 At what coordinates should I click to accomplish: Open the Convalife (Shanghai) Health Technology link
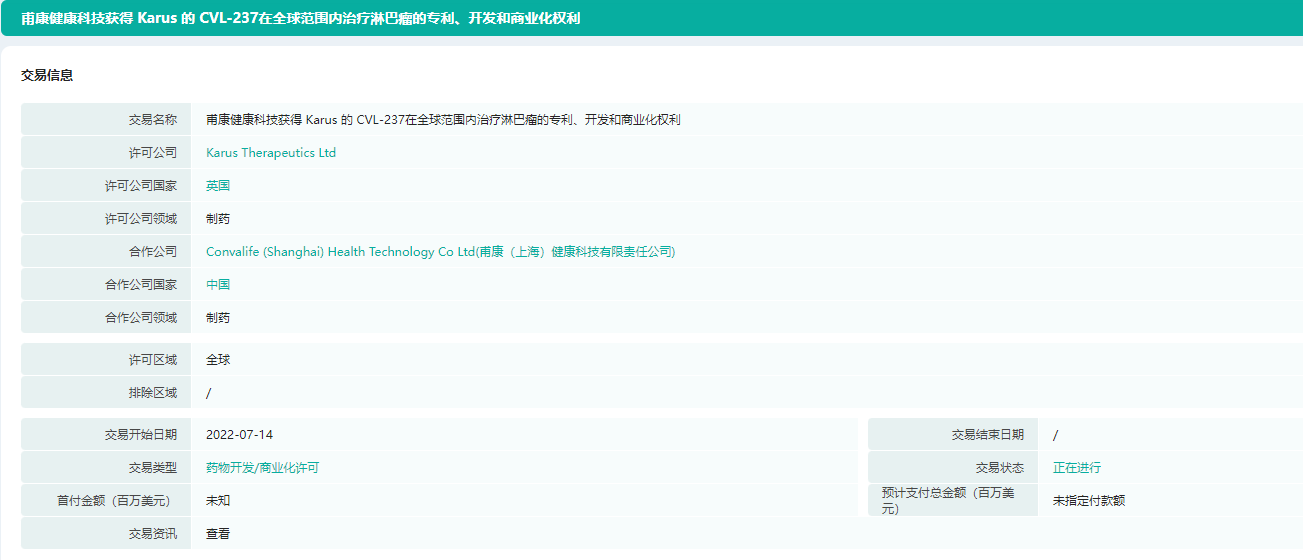[440, 252]
